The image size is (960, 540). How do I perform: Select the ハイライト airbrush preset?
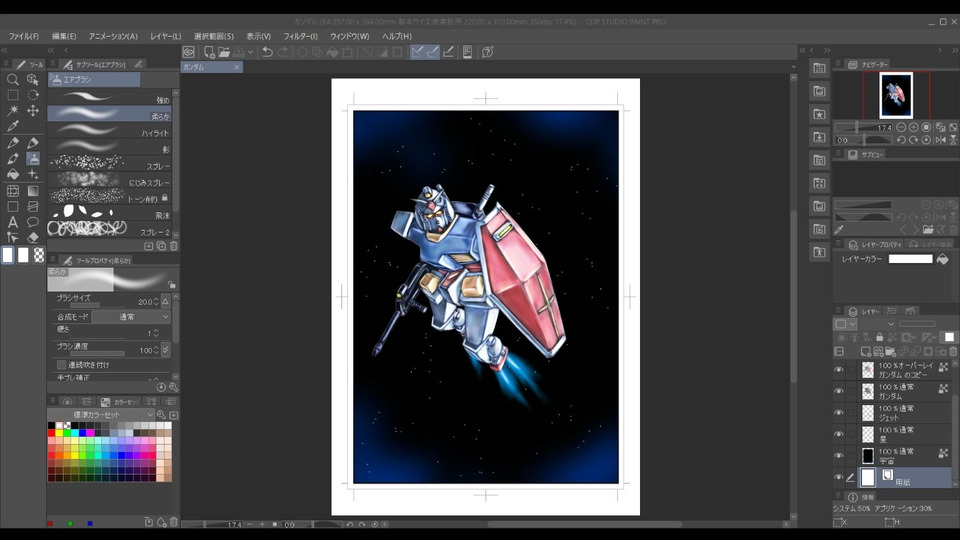(110, 132)
